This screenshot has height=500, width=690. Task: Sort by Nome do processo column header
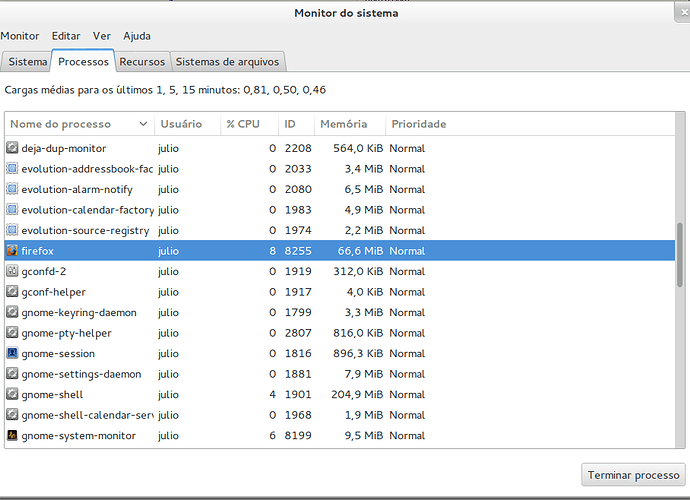(x=79, y=124)
